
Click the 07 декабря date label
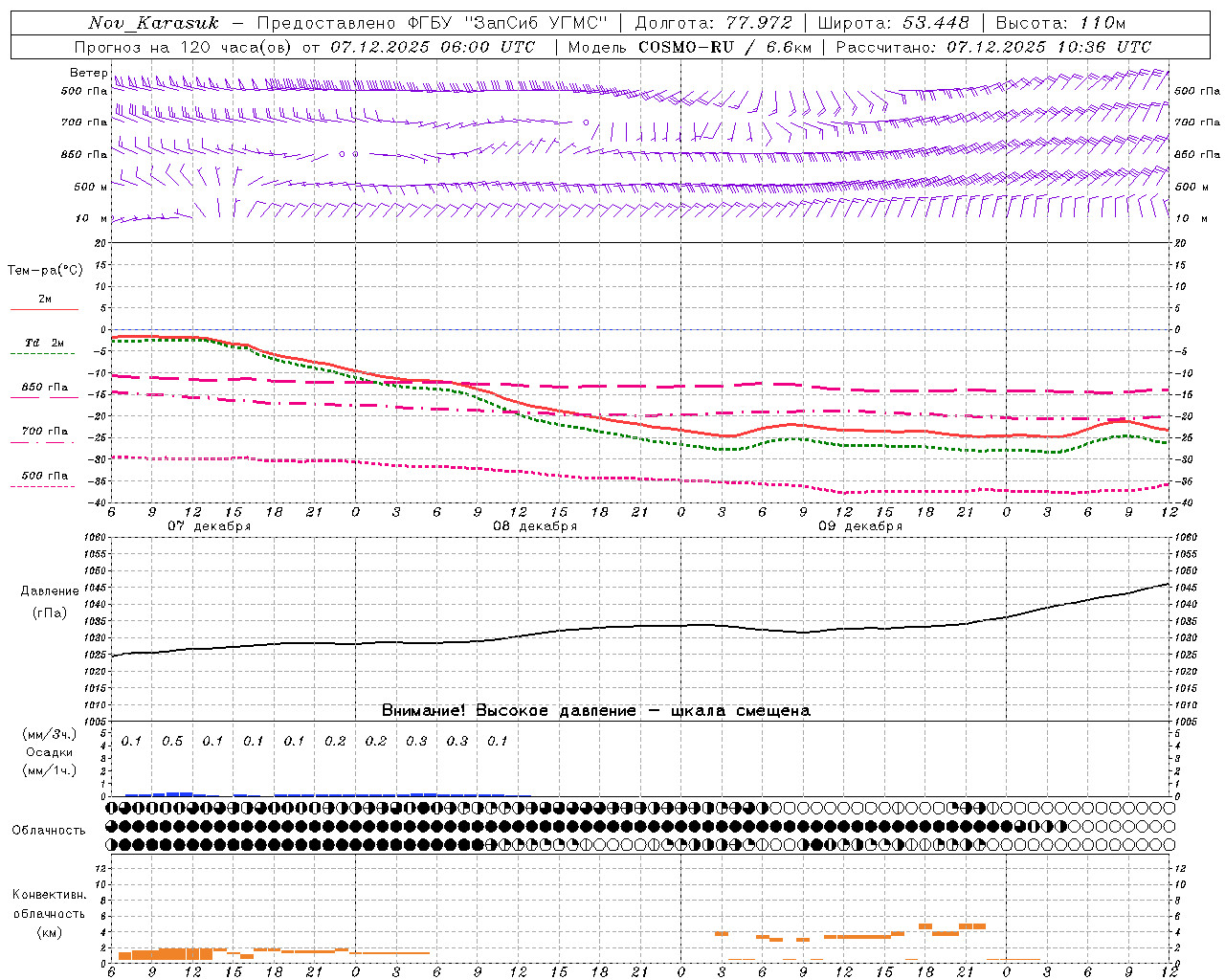click(210, 526)
